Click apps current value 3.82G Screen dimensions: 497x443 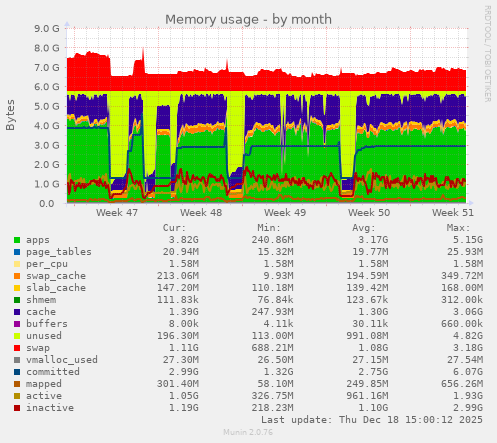pyautogui.click(x=183, y=240)
